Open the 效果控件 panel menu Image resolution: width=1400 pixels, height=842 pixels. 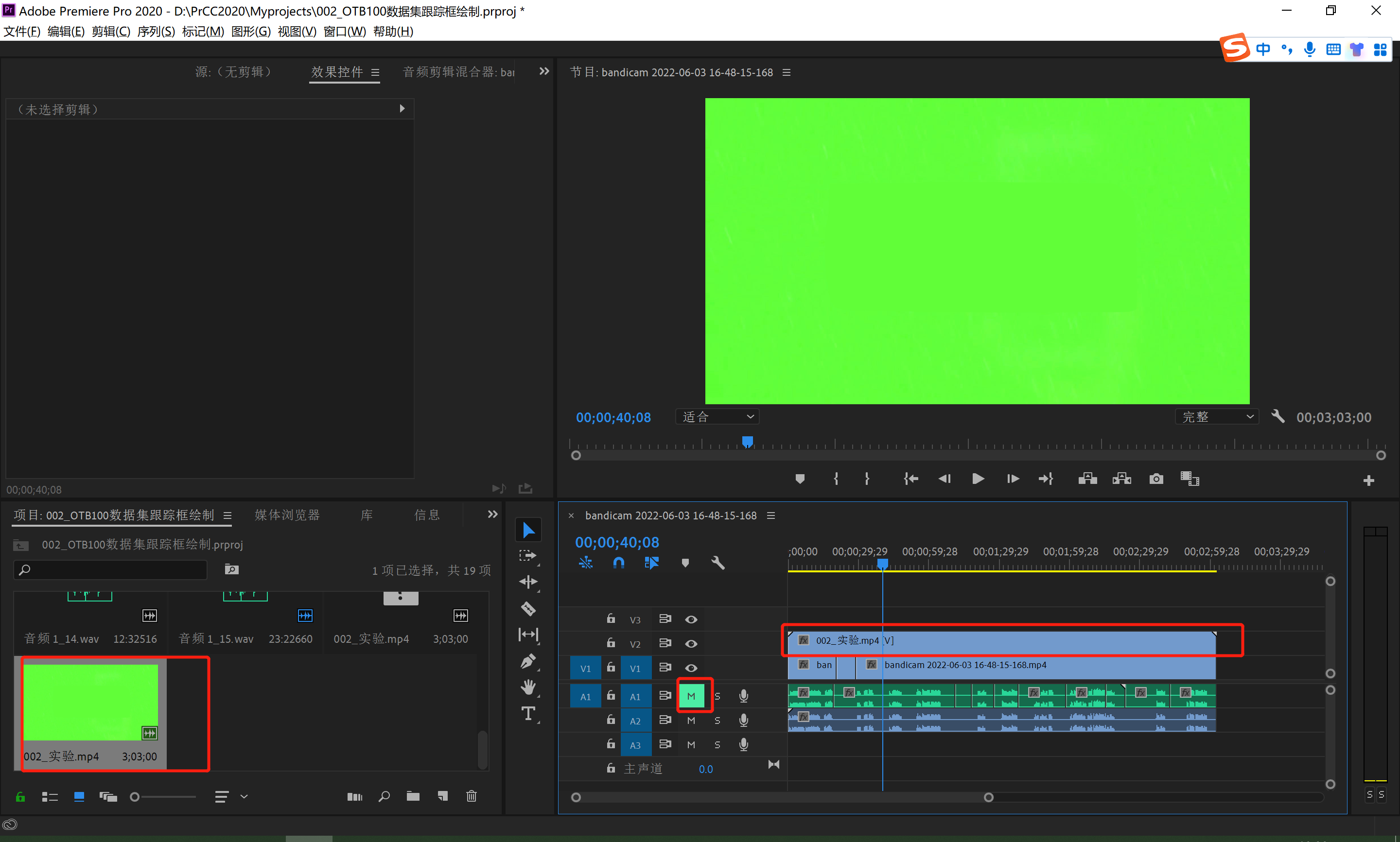coord(375,72)
